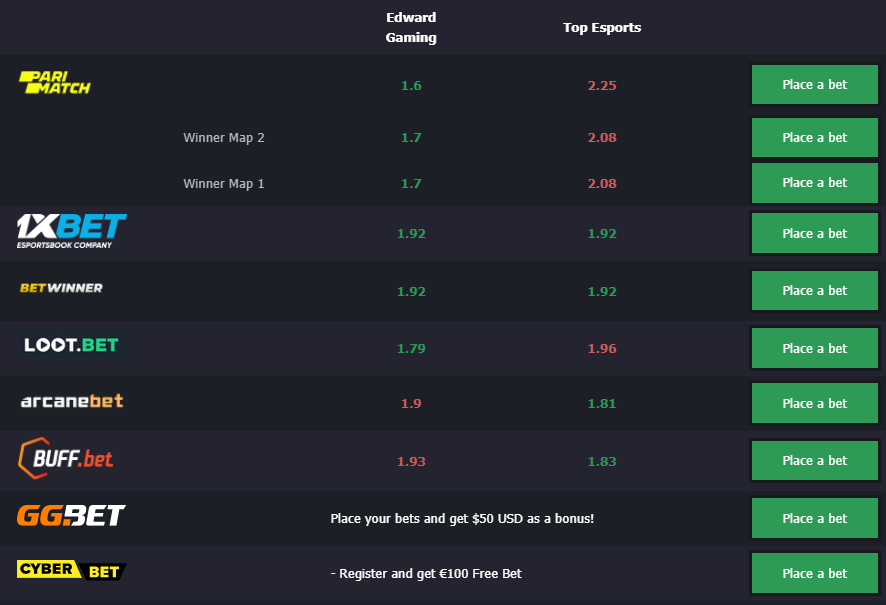The height and width of the screenshot is (605, 886).
Task: Open the Parimatch bookmaker logo
Action: tap(54, 82)
